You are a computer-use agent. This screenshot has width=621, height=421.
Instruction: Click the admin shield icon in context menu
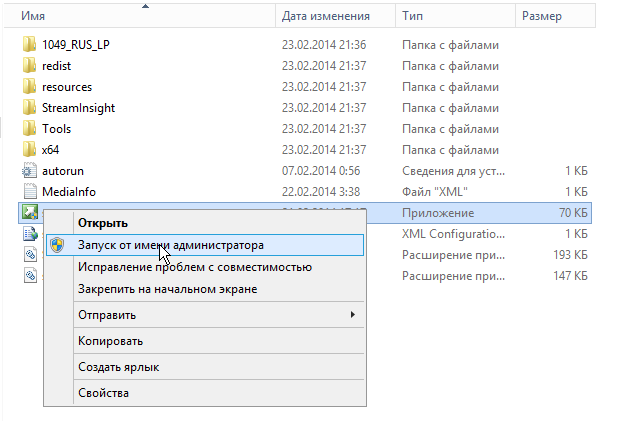pyautogui.click(x=57, y=245)
